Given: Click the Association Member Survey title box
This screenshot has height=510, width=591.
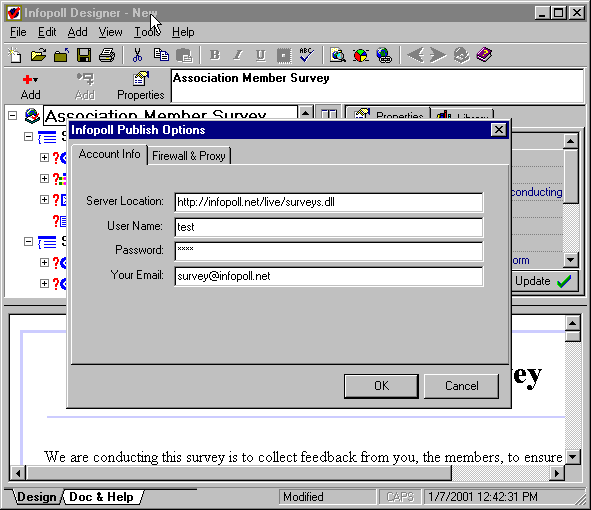Looking at the screenshot, I should 378,86.
